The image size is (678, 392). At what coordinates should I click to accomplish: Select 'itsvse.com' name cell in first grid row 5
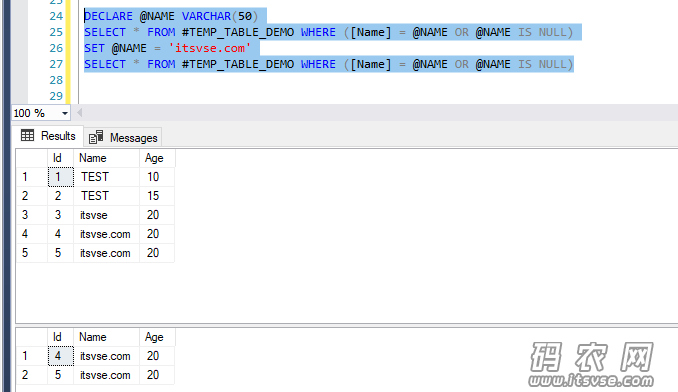[106, 253]
